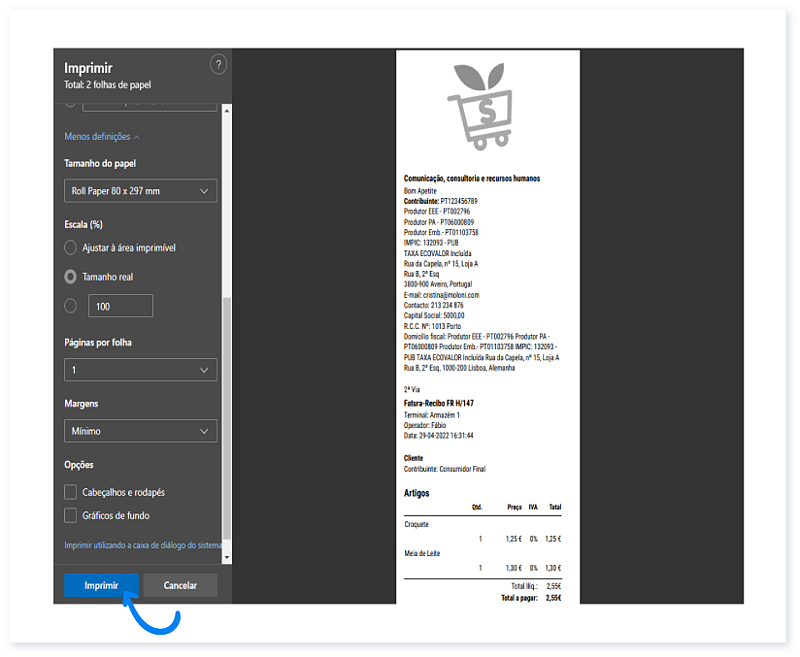The height and width of the screenshot is (657, 800).
Task: Select the Tamanho real radio button
Action: [x=71, y=277]
